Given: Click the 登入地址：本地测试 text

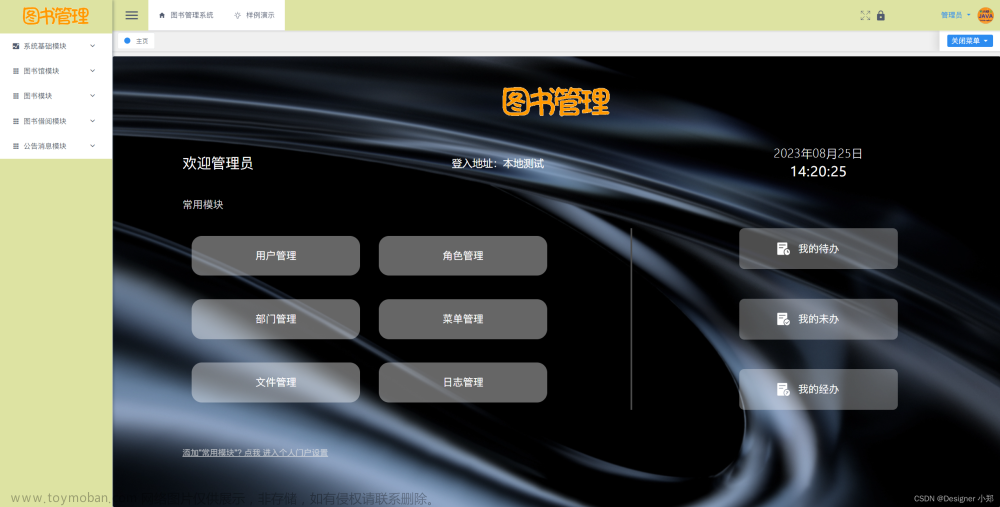Looking at the screenshot, I should click(497, 163).
